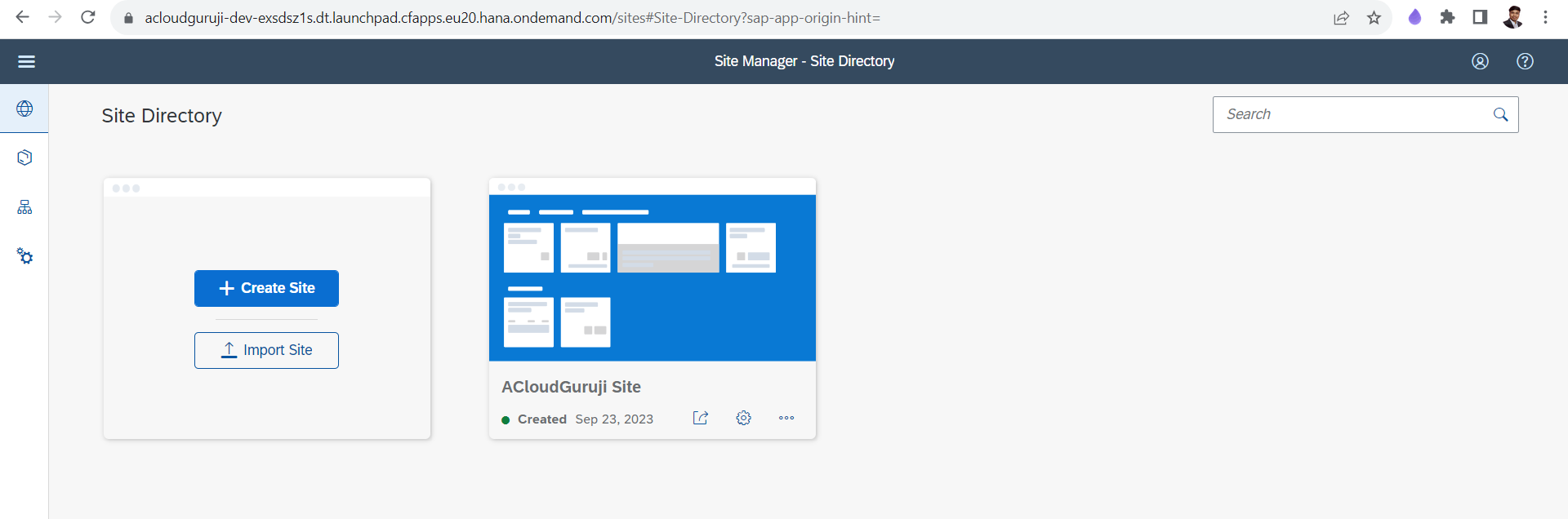
Task: Open the user profile icon in header
Action: click(x=1480, y=61)
